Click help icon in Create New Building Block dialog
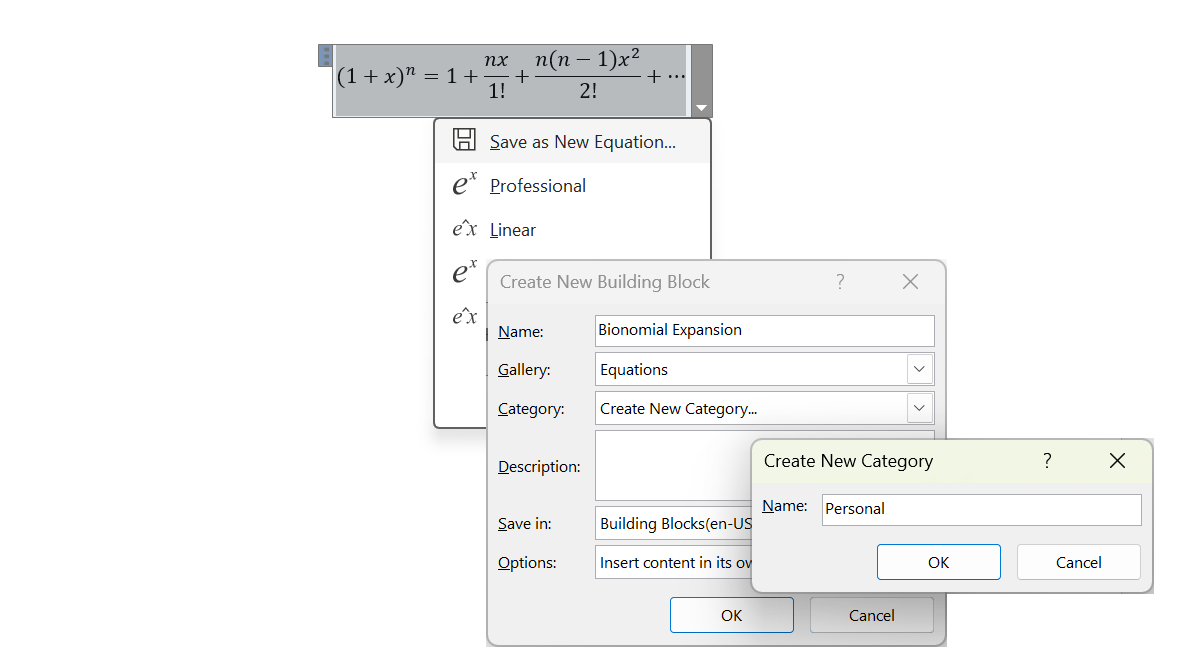The width and height of the screenshot is (1191, 663). (840, 282)
